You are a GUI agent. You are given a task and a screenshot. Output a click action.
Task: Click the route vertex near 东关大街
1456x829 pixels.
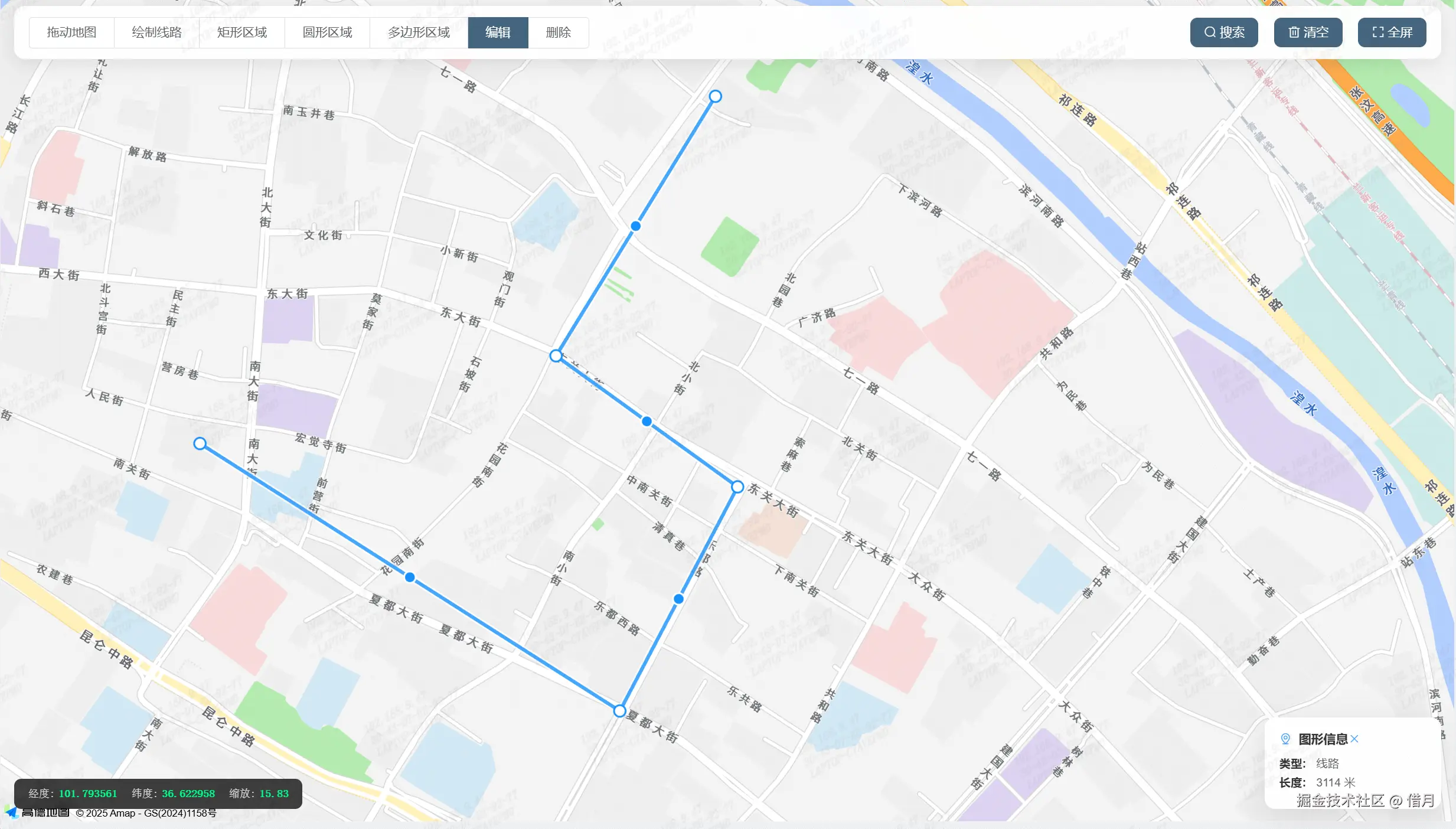[x=737, y=487]
